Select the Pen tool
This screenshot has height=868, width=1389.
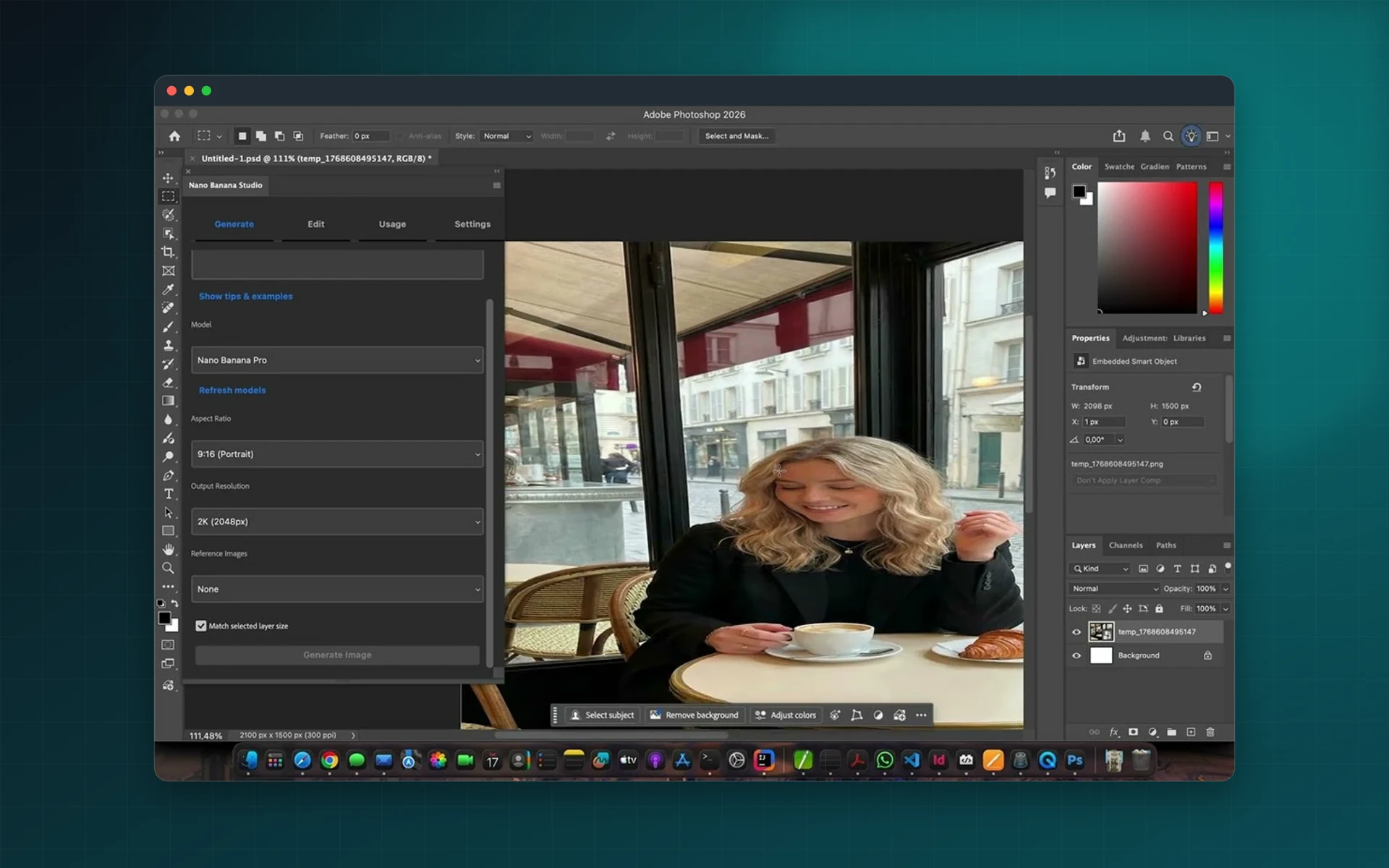tap(168, 475)
